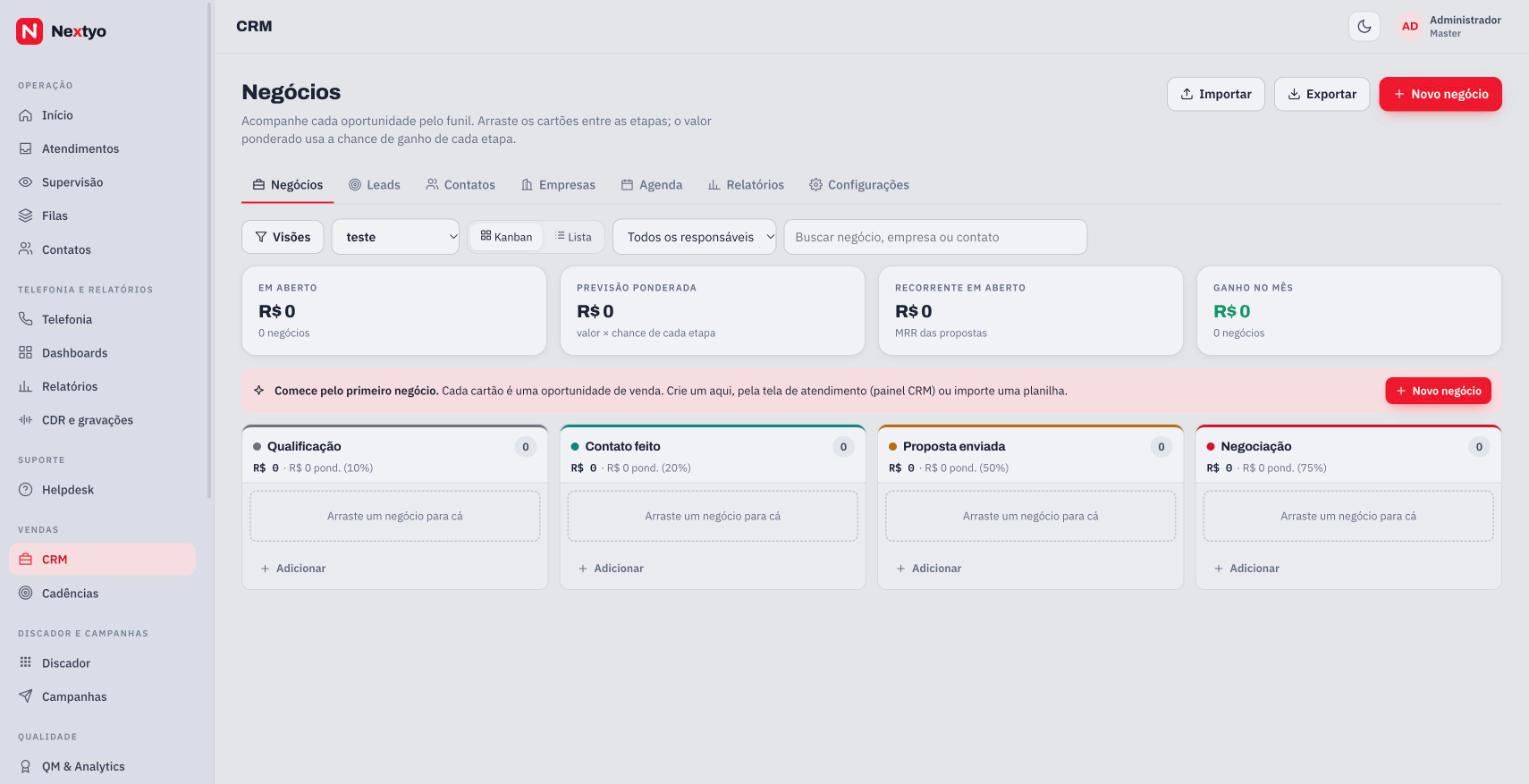Add a deal in Contato feito column
The image size is (1529, 784).
pyautogui.click(x=612, y=568)
